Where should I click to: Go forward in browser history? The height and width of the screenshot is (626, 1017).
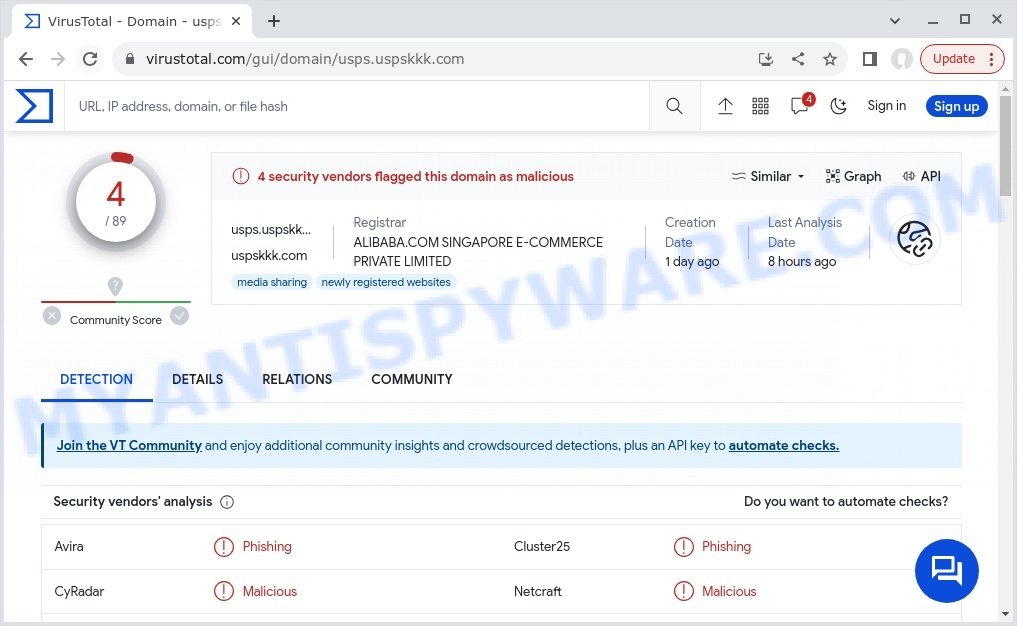(58, 59)
